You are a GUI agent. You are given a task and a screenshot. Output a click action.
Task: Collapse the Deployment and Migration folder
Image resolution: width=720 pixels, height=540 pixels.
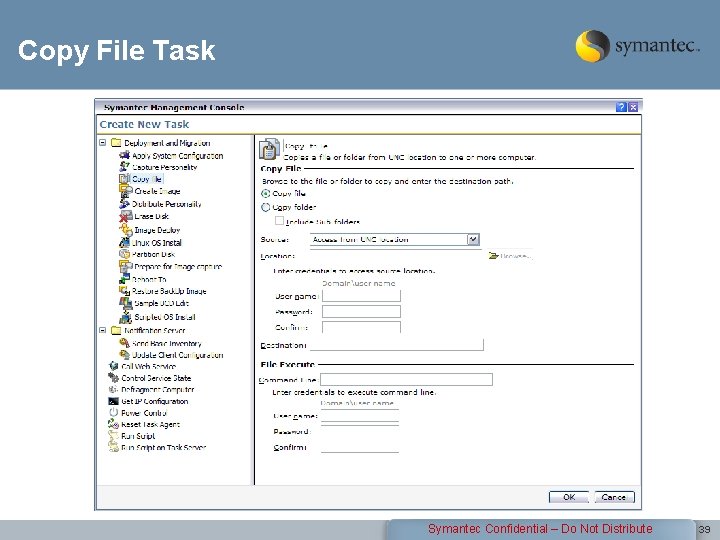(x=103, y=143)
